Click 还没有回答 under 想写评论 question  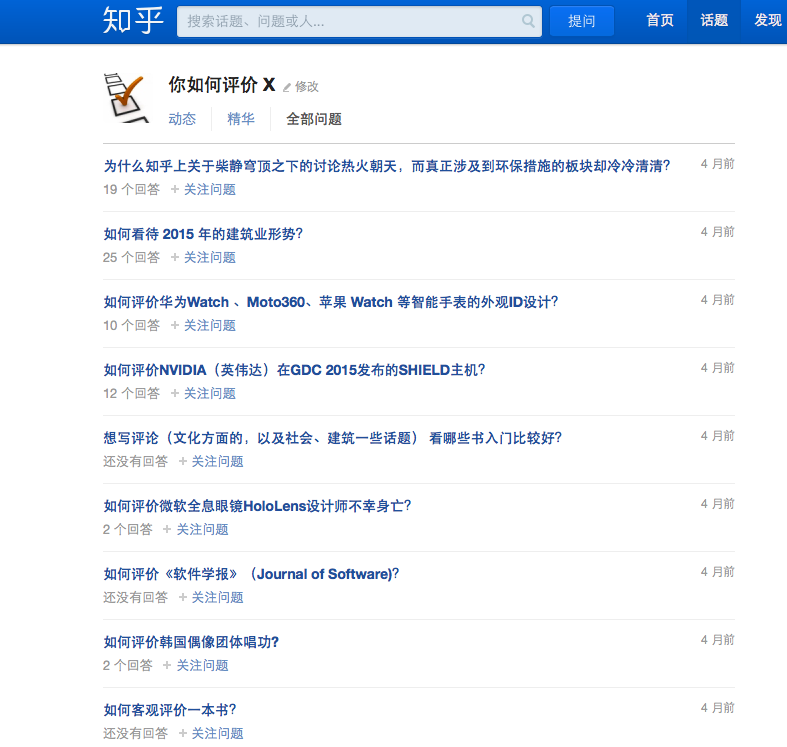136,462
